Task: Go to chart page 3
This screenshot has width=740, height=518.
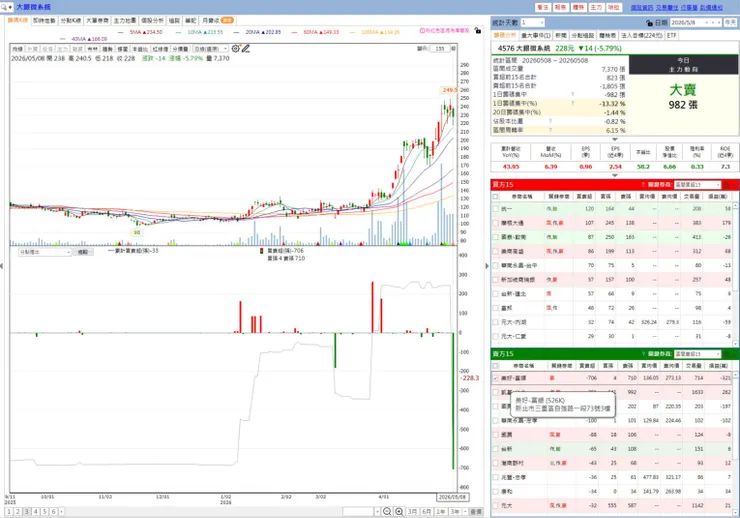Action: (26, 511)
